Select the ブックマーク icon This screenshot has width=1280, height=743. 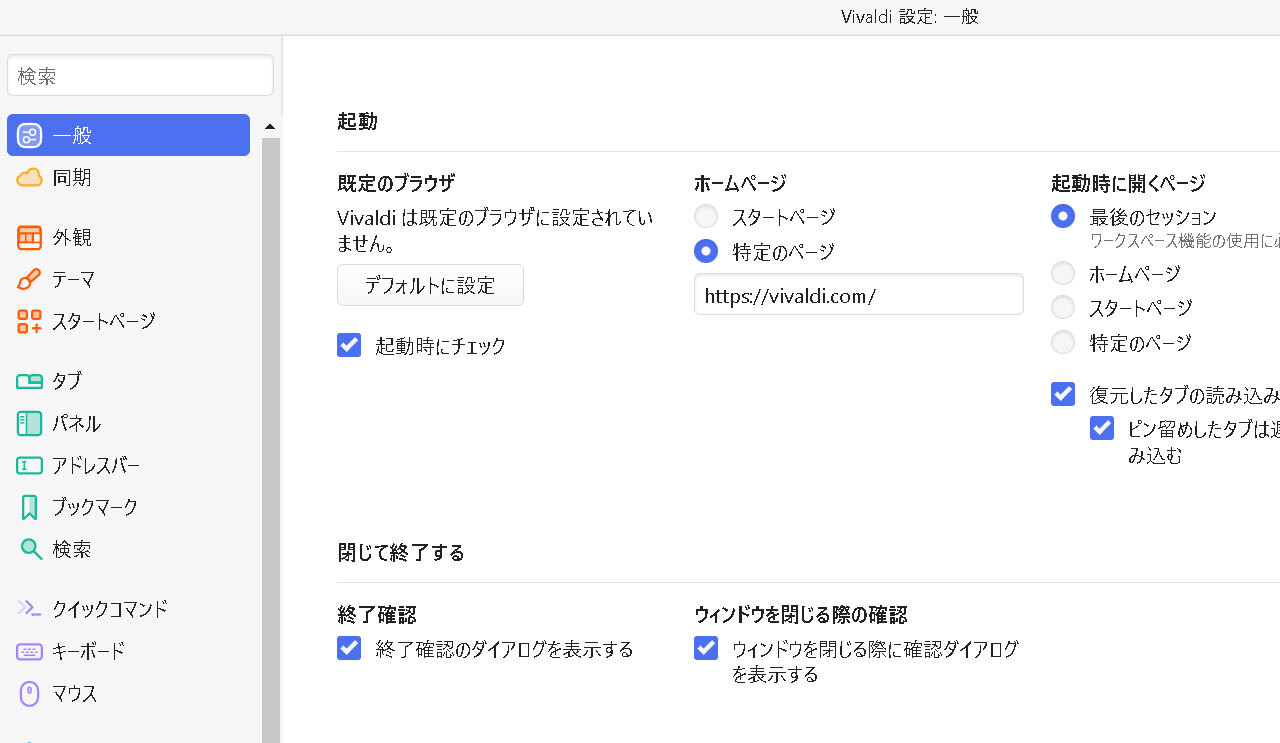[x=29, y=507]
